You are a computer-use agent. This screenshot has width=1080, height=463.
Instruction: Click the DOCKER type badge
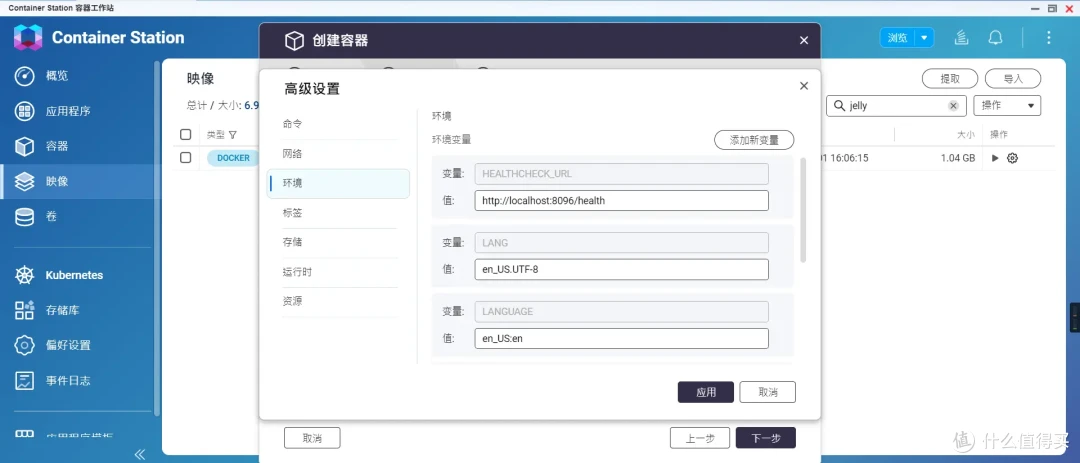click(x=233, y=158)
